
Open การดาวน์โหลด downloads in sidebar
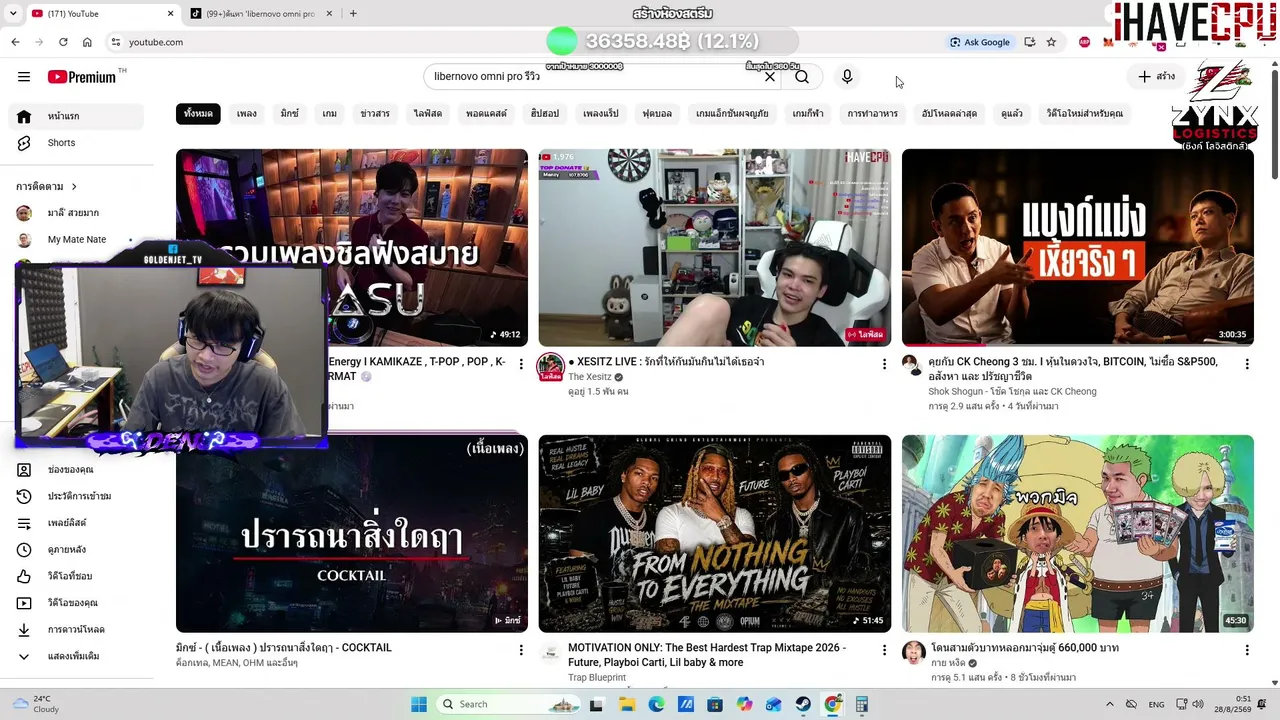[x=76, y=629]
